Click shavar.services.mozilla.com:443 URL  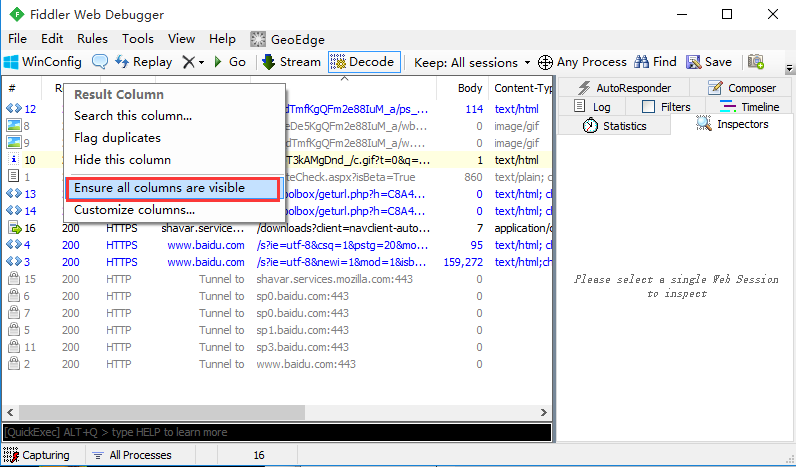coord(335,279)
